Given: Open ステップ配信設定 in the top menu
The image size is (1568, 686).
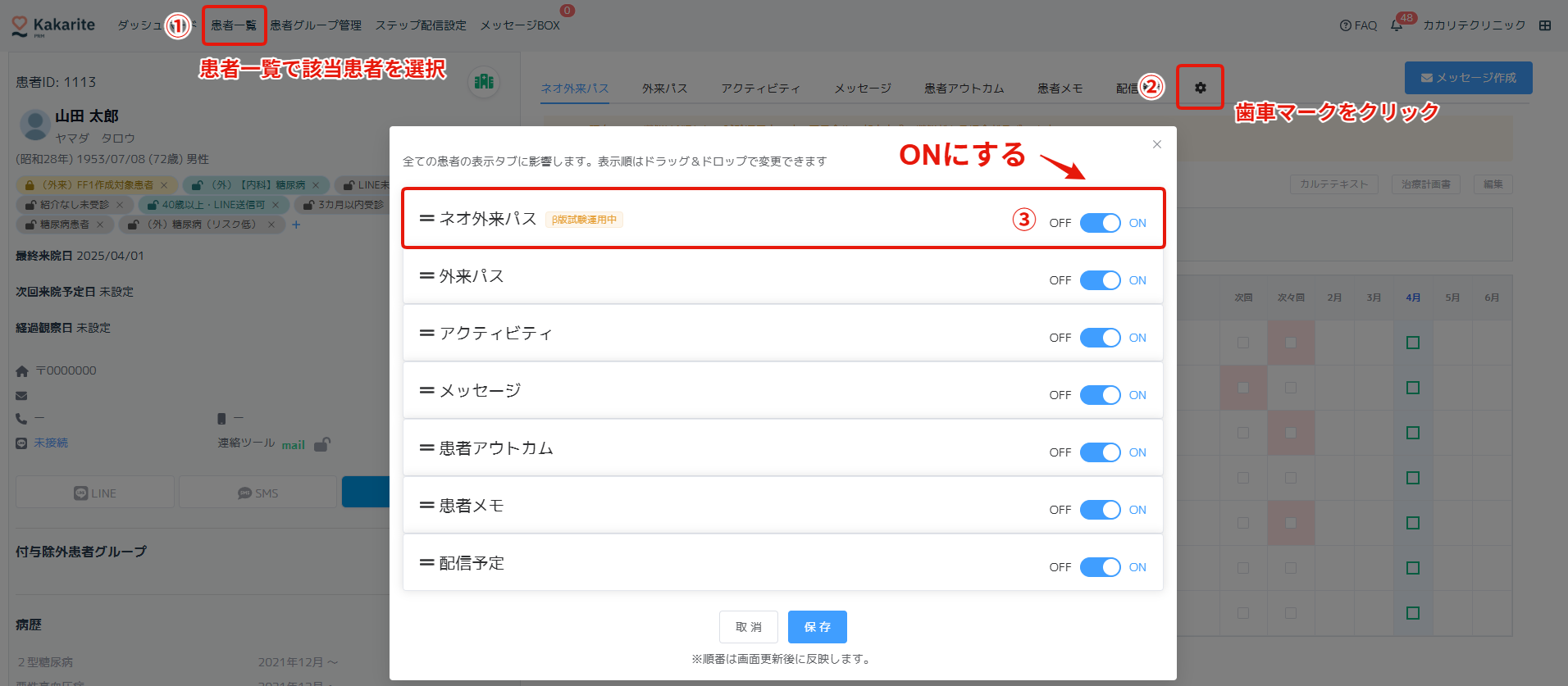Looking at the screenshot, I should click(421, 25).
